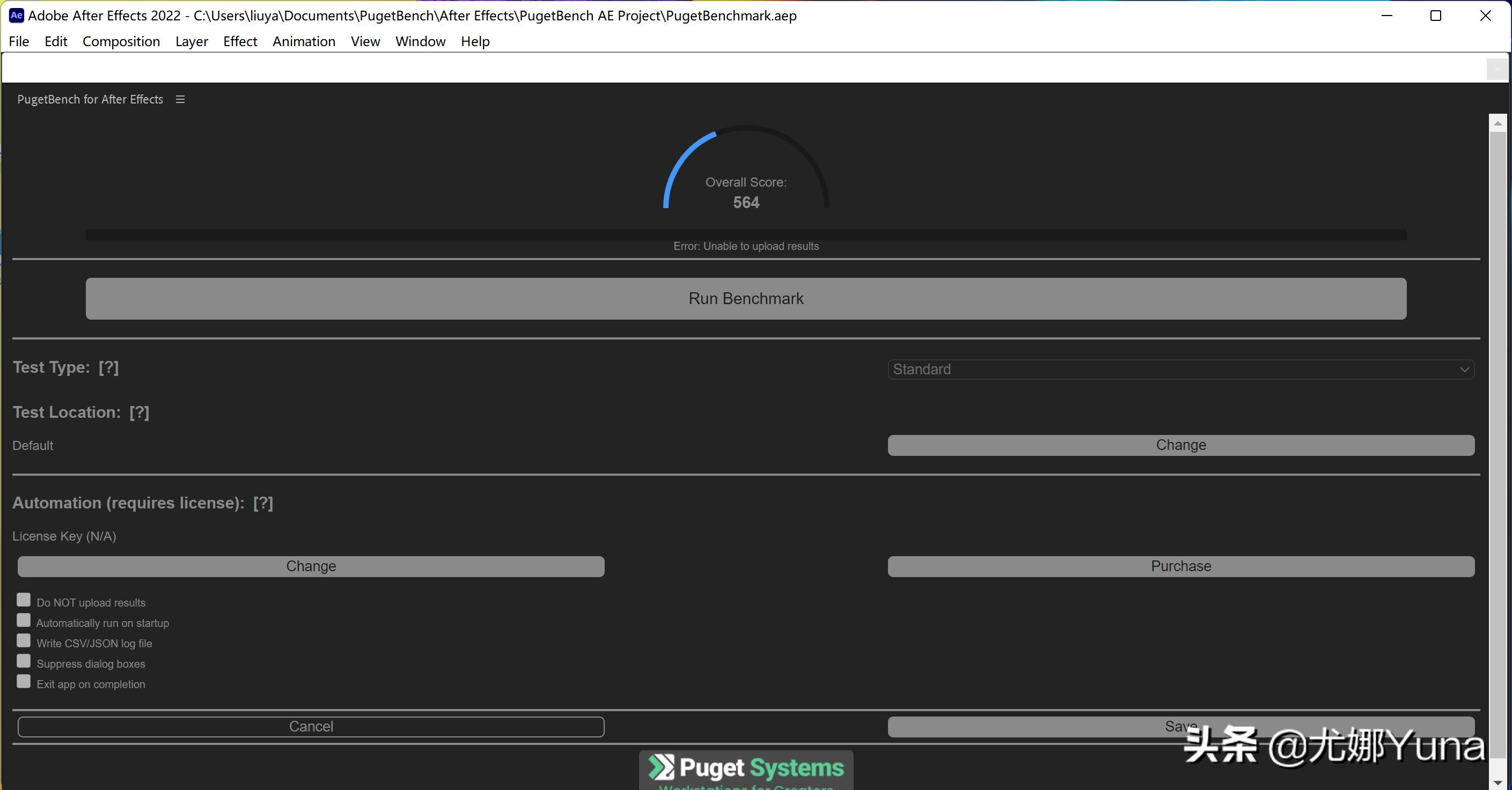Open the PugetBench panel hamburger menu
This screenshot has height=790, width=1512.
[180, 99]
